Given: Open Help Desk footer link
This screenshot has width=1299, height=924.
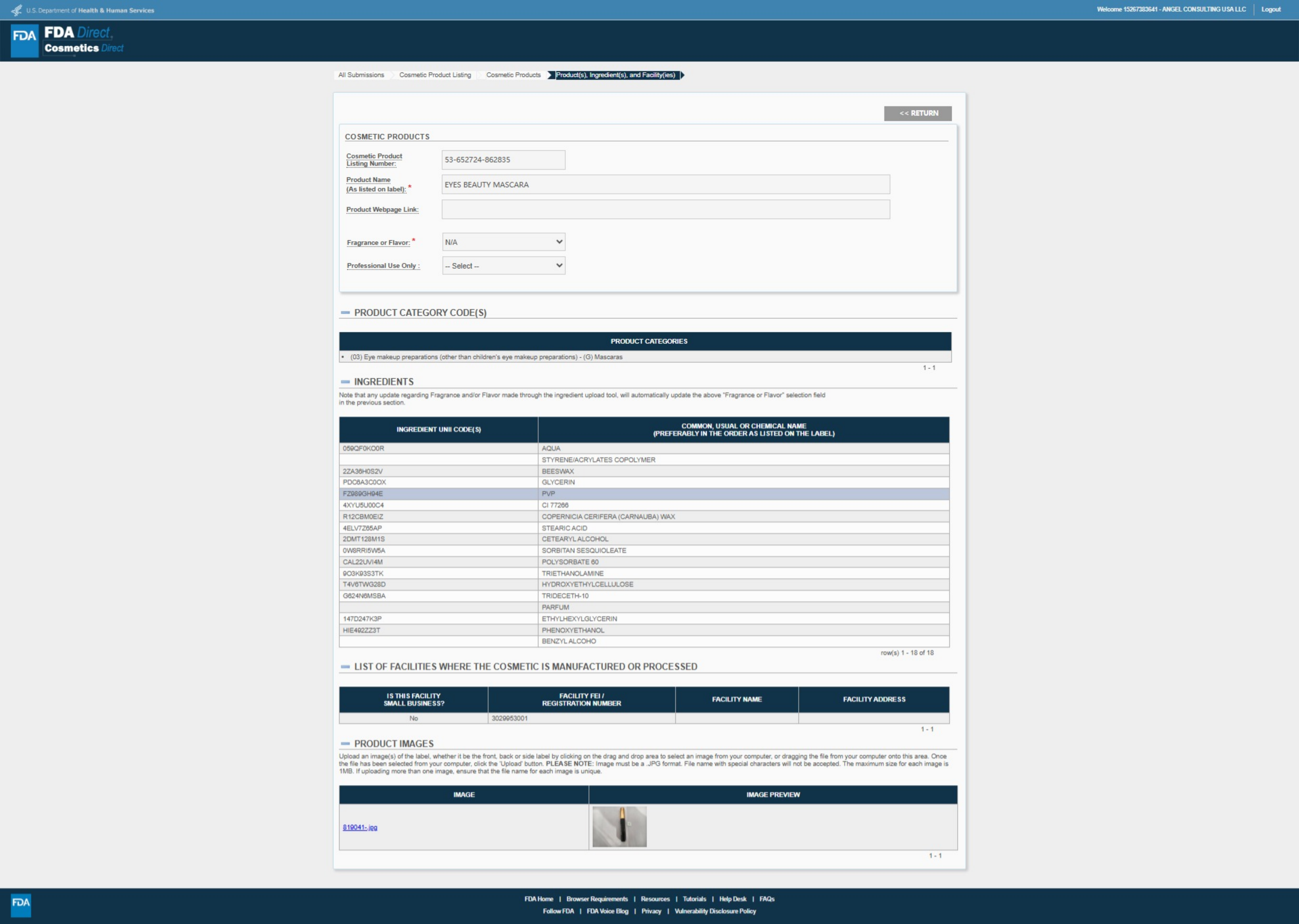Looking at the screenshot, I should click(732, 899).
